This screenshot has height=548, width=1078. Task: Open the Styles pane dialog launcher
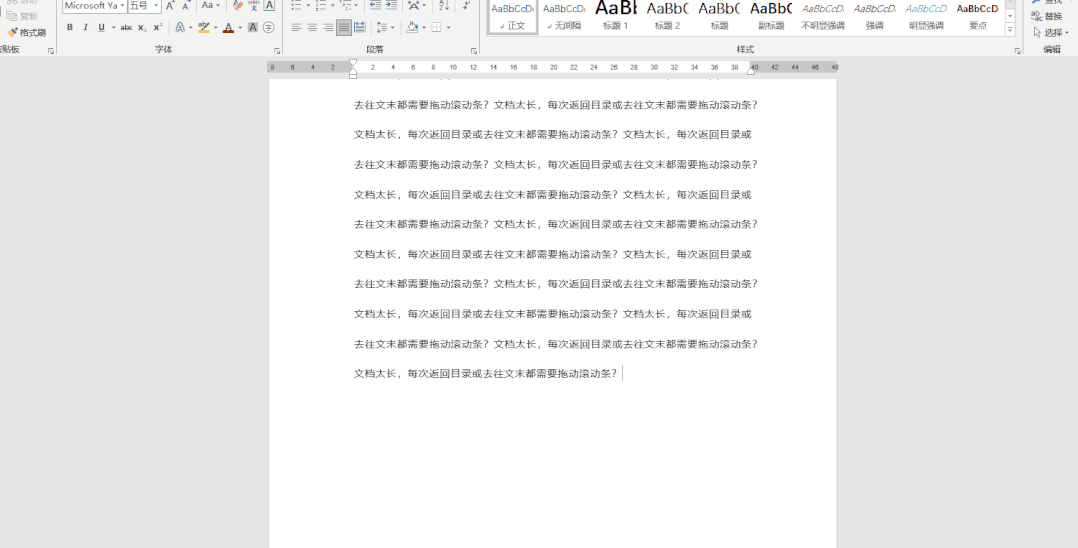[1018, 51]
